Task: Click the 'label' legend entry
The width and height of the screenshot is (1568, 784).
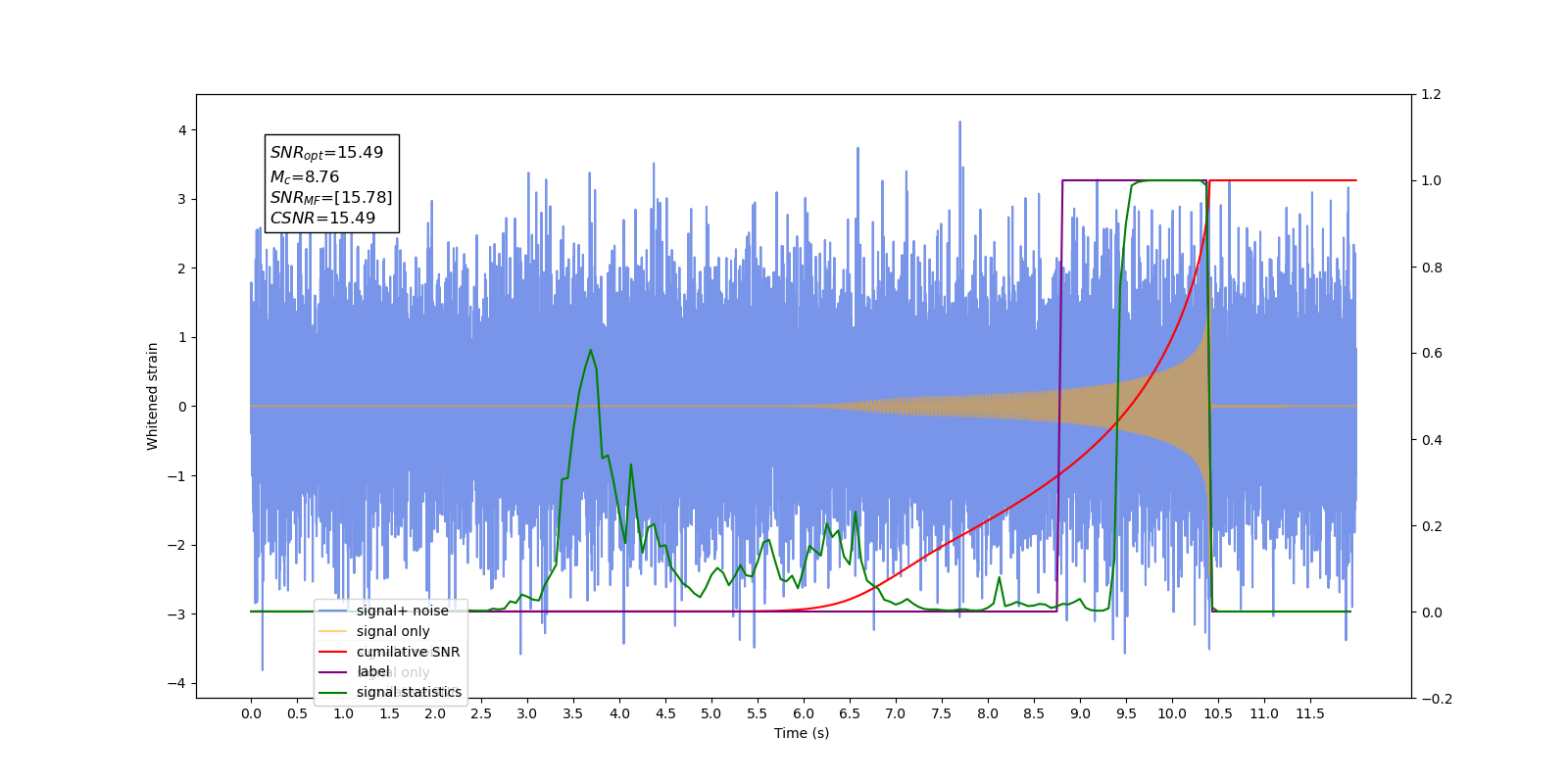Action: (372, 671)
